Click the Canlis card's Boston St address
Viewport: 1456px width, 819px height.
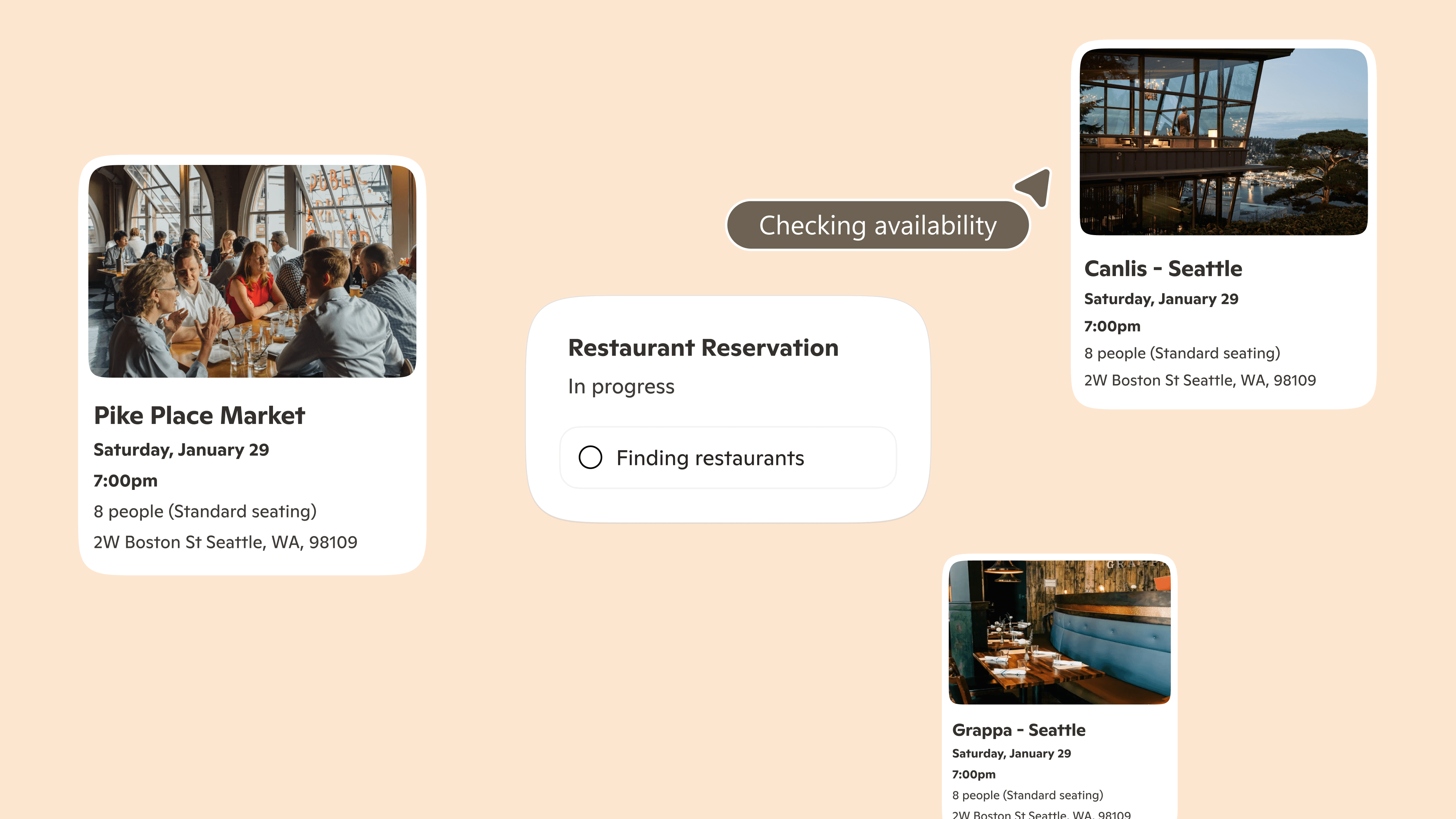[x=1199, y=380]
